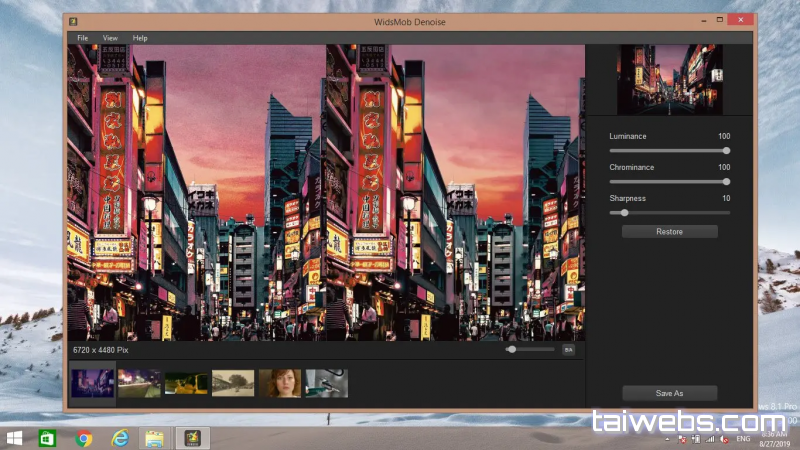Open Google Chrome from the taskbar

click(x=84, y=438)
